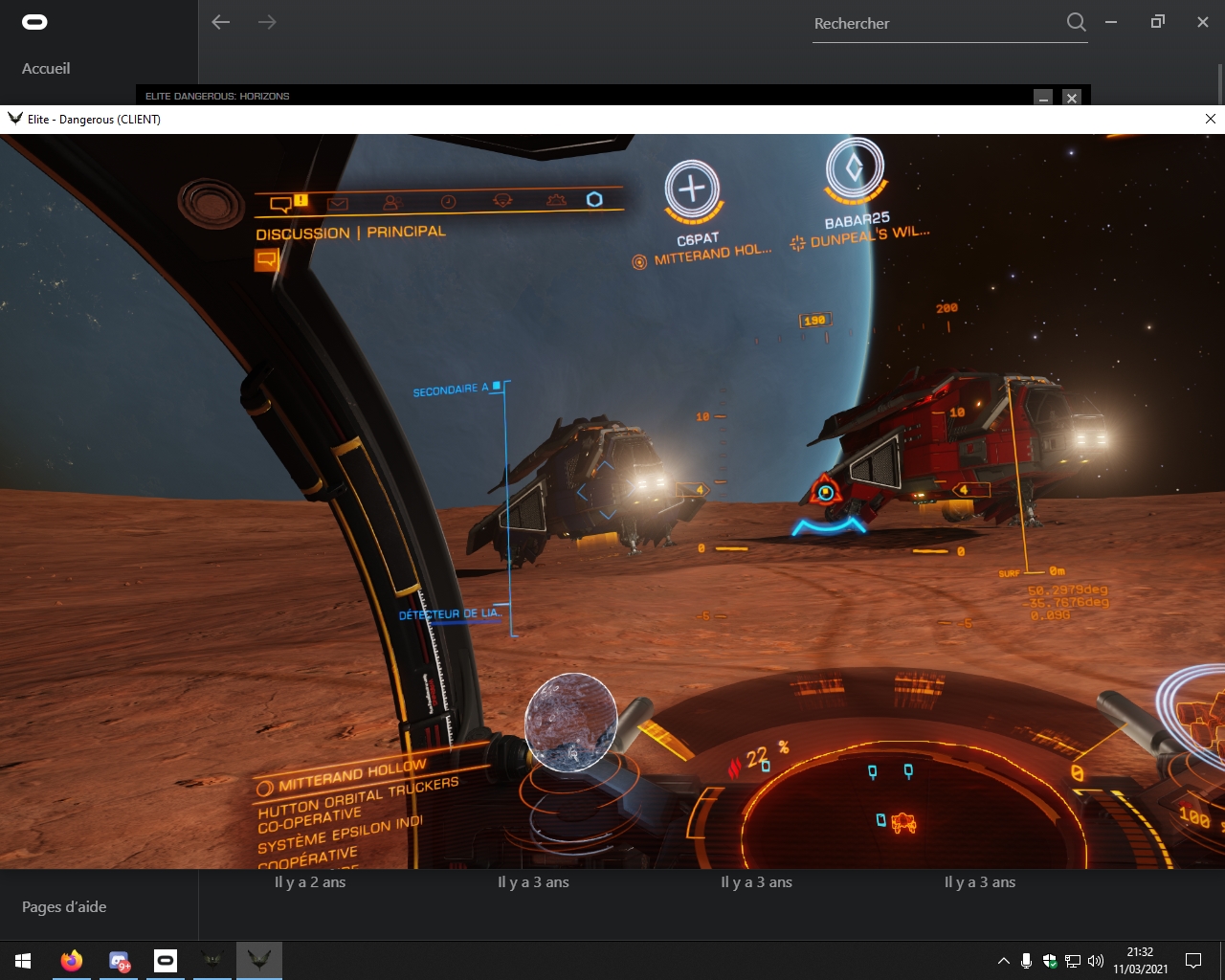Select the red triangle target marker on ship
Image resolution: width=1225 pixels, height=980 pixels.
825,491
